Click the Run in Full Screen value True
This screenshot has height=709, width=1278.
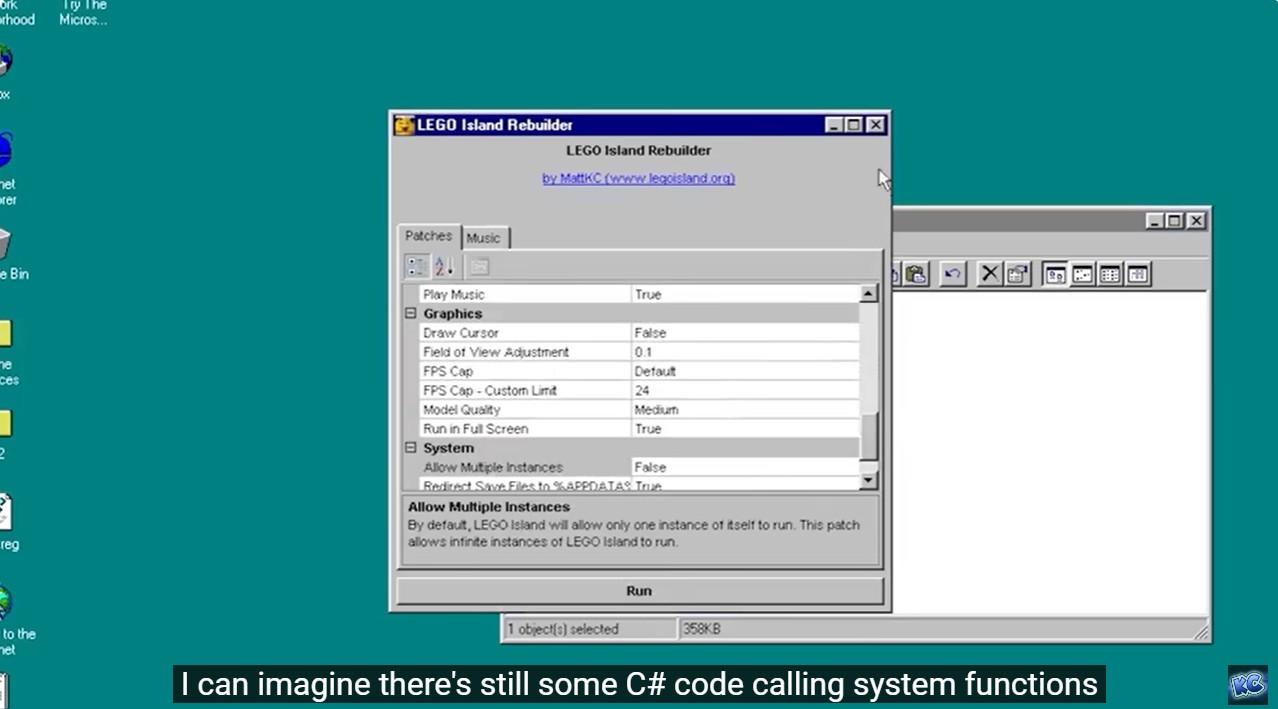pyautogui.click(x=648, y=429)
